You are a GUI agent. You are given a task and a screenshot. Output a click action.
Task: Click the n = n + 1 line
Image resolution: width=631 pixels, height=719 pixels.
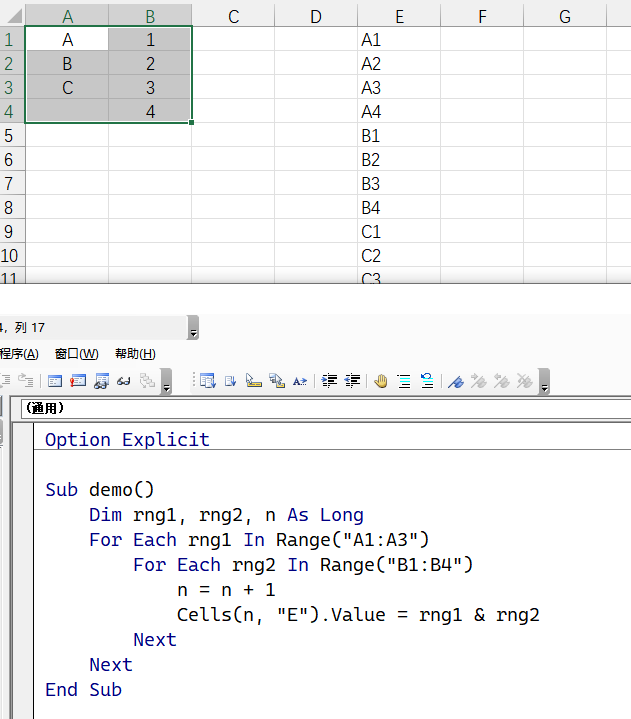click(x=227, y=590)
